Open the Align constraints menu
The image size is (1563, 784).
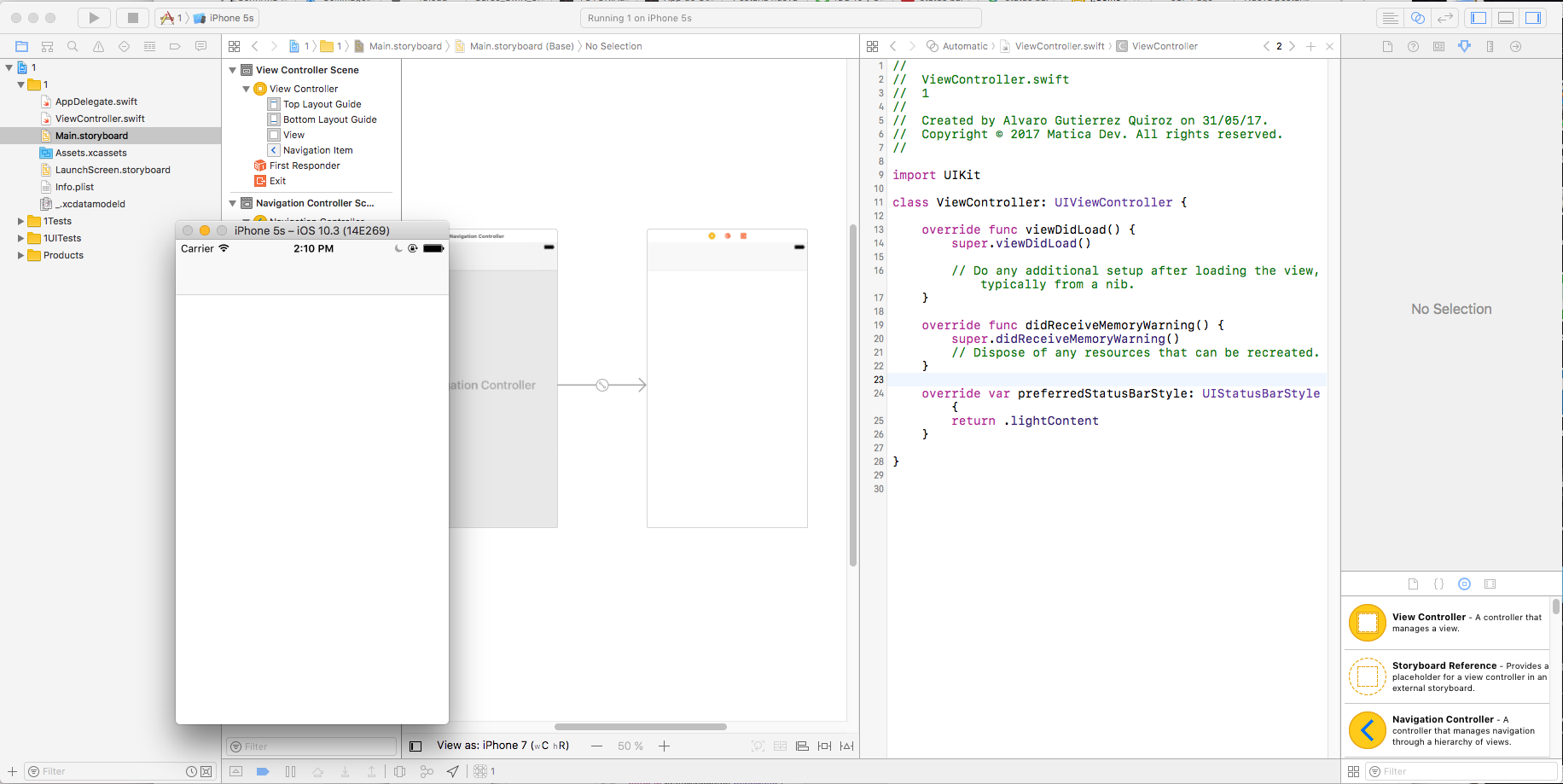tap(802, 746)
